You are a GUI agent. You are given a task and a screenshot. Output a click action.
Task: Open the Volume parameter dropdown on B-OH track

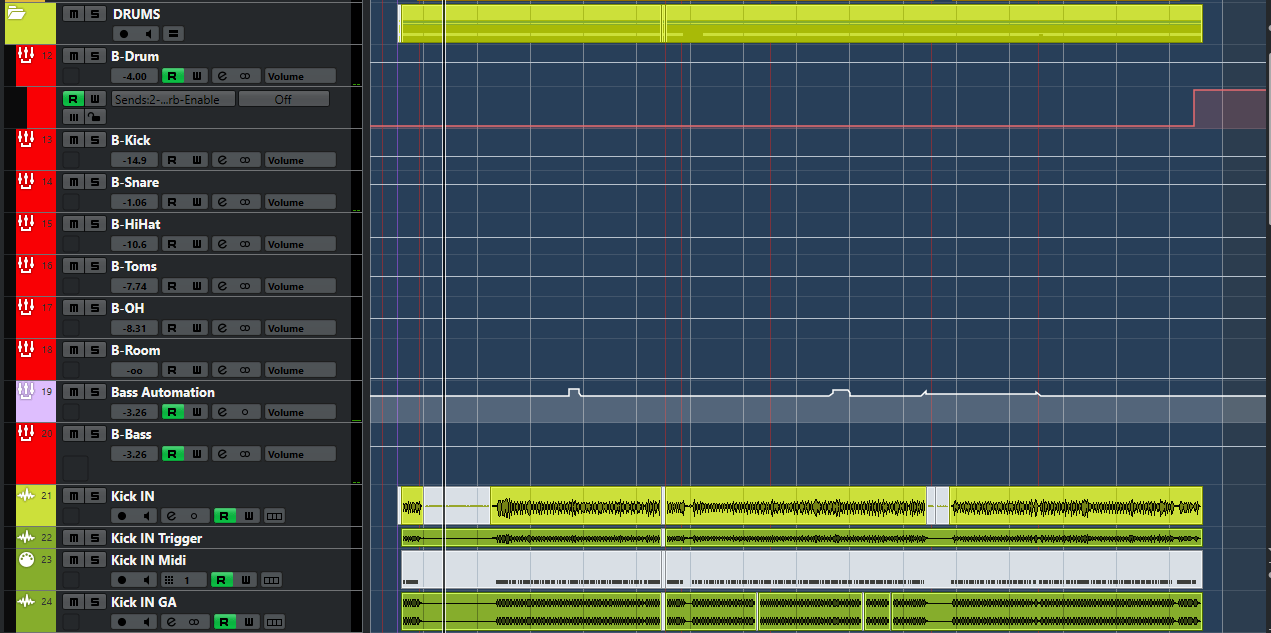click(299, 328)
